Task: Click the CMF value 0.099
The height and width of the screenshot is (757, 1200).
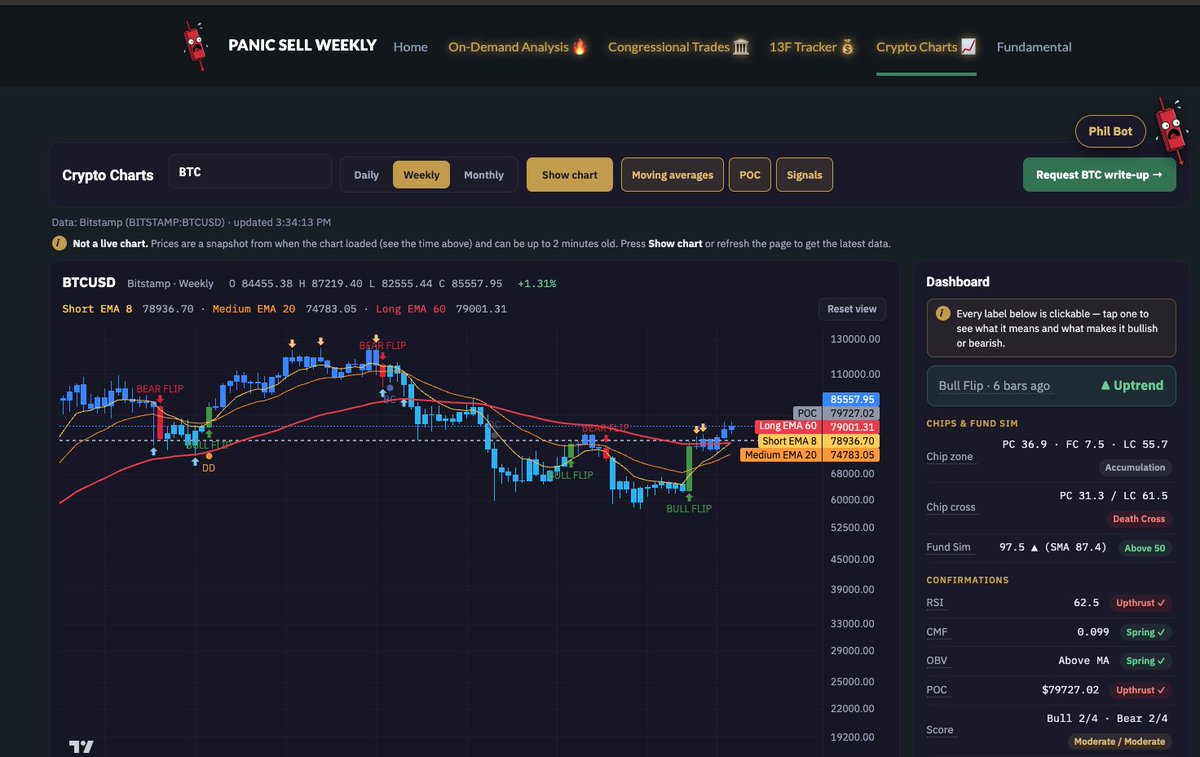Action: click(1095, 632)
